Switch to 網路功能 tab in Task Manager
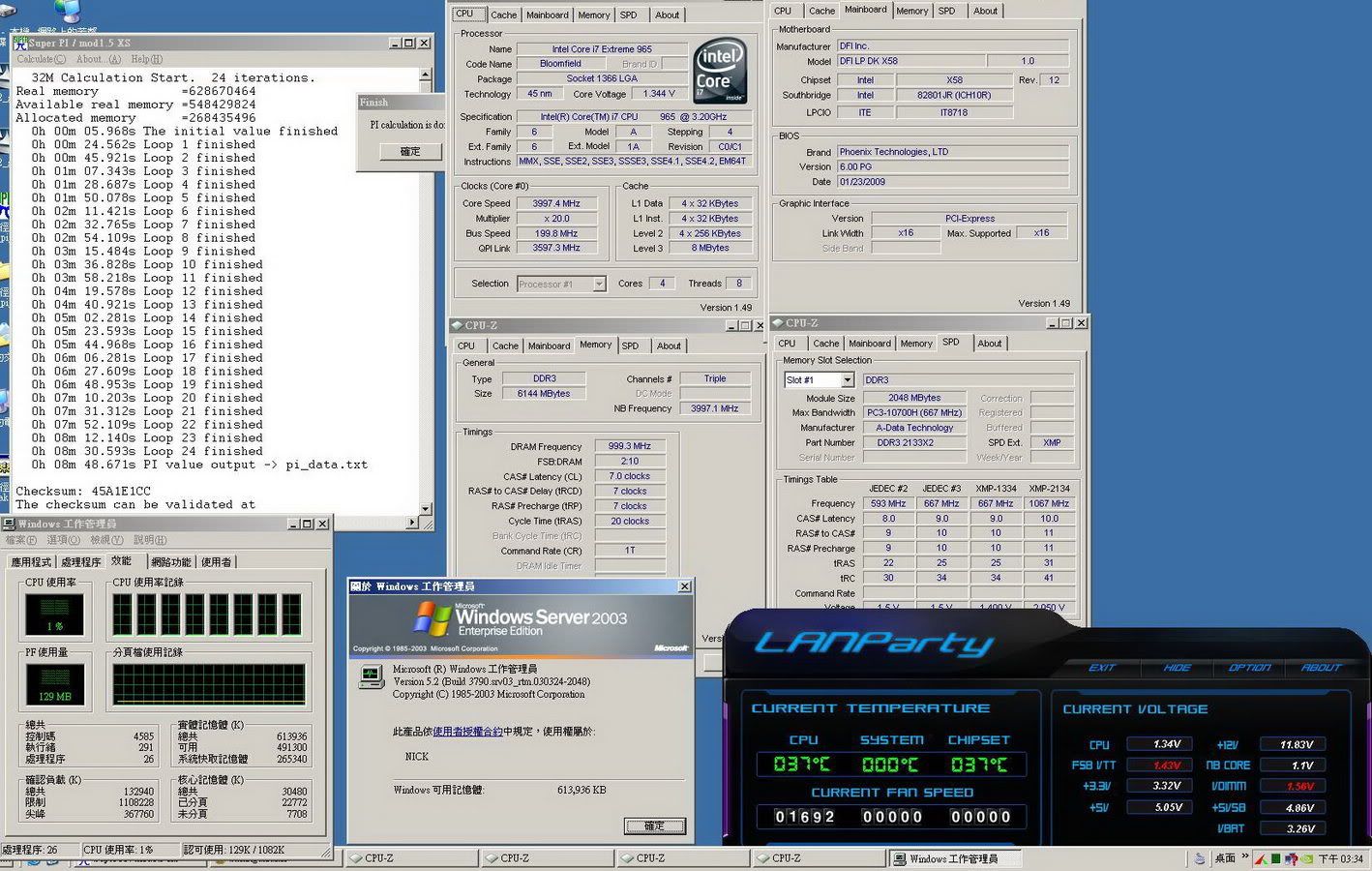 171,562
